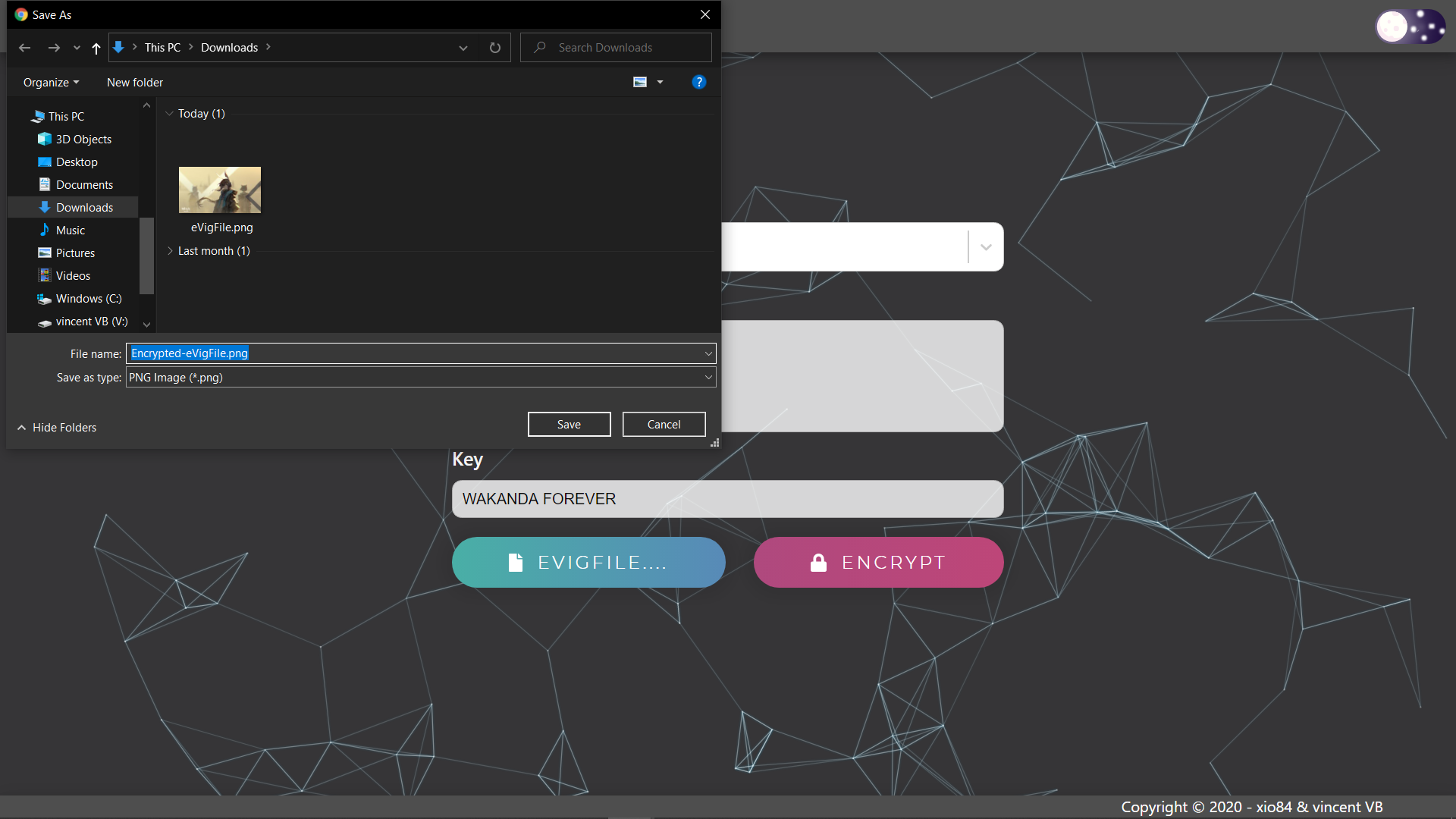Expand the address bar path dropdown
This screenshot has width=1456, height=819.
pyautogui.click(x=462, y=47)
